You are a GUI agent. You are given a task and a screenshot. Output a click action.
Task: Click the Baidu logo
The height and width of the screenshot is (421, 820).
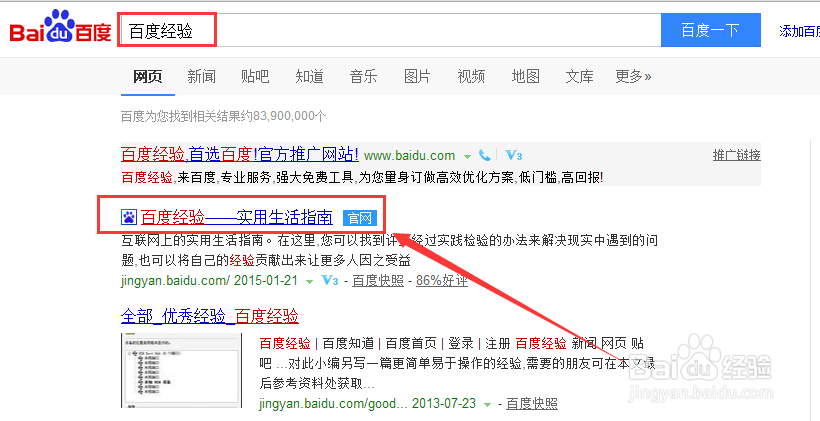[x=61, y=27]
